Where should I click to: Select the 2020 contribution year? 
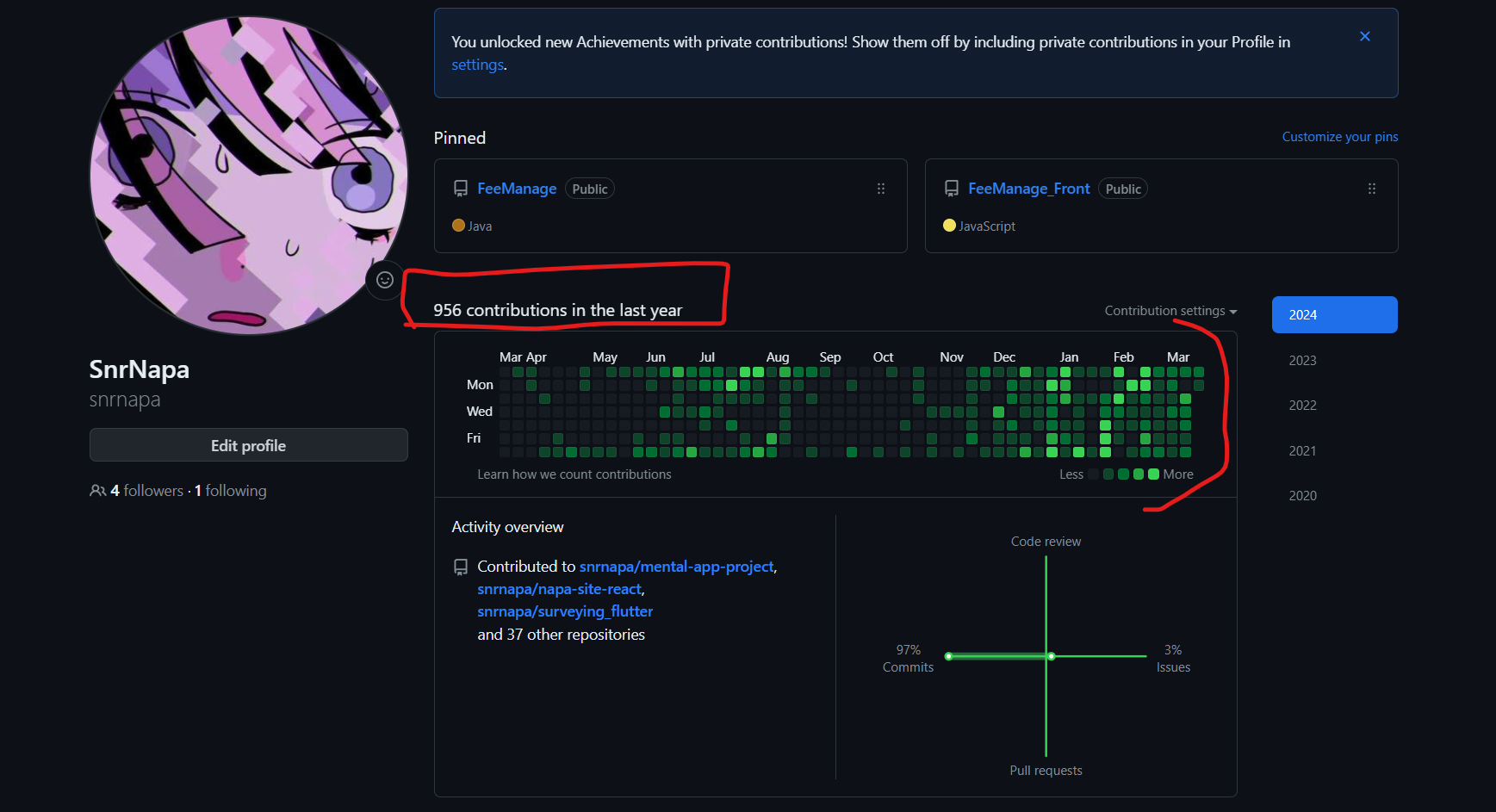point(1303,496)
